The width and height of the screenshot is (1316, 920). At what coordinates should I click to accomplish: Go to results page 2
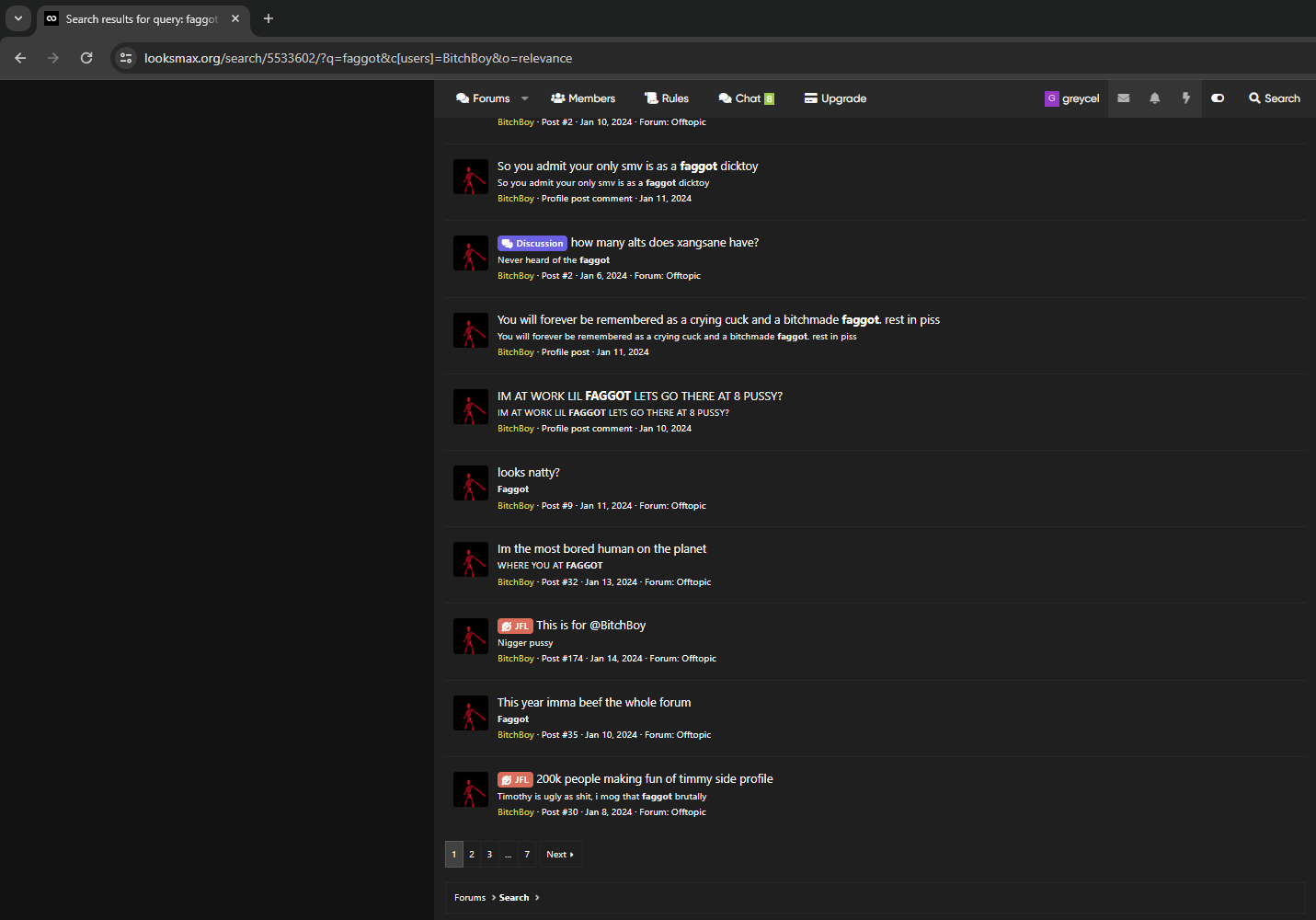coord(472,855)
